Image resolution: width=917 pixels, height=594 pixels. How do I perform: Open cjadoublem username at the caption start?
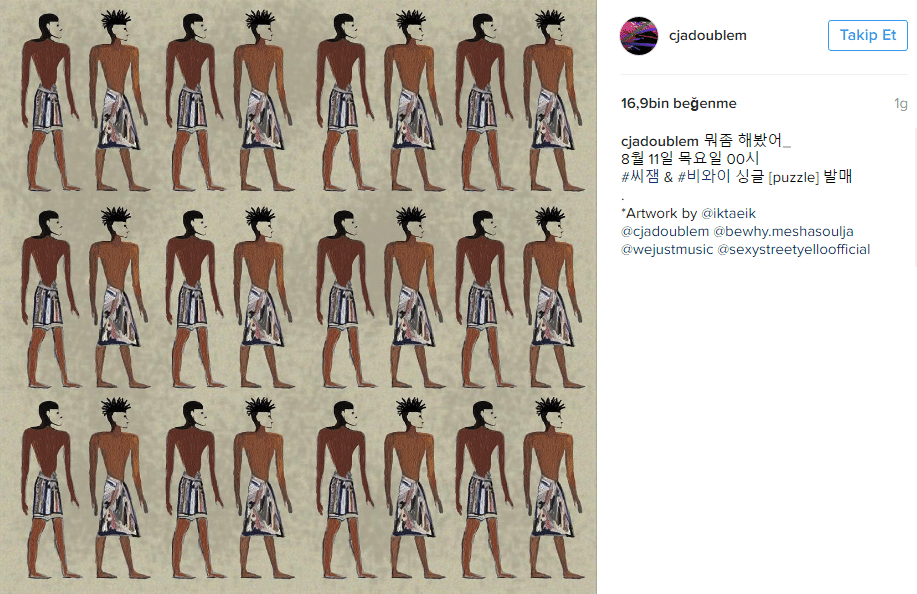click(x=660, y=141)
